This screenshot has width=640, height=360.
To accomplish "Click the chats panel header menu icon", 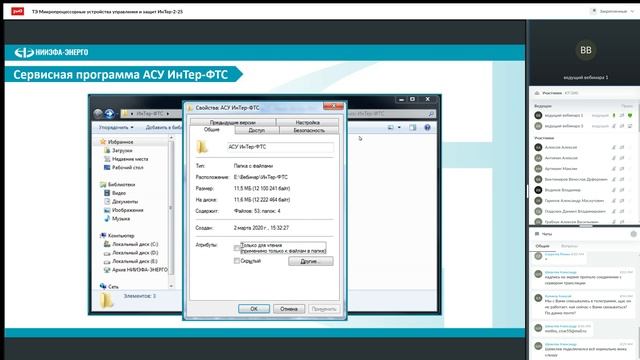I will (537, 234).
